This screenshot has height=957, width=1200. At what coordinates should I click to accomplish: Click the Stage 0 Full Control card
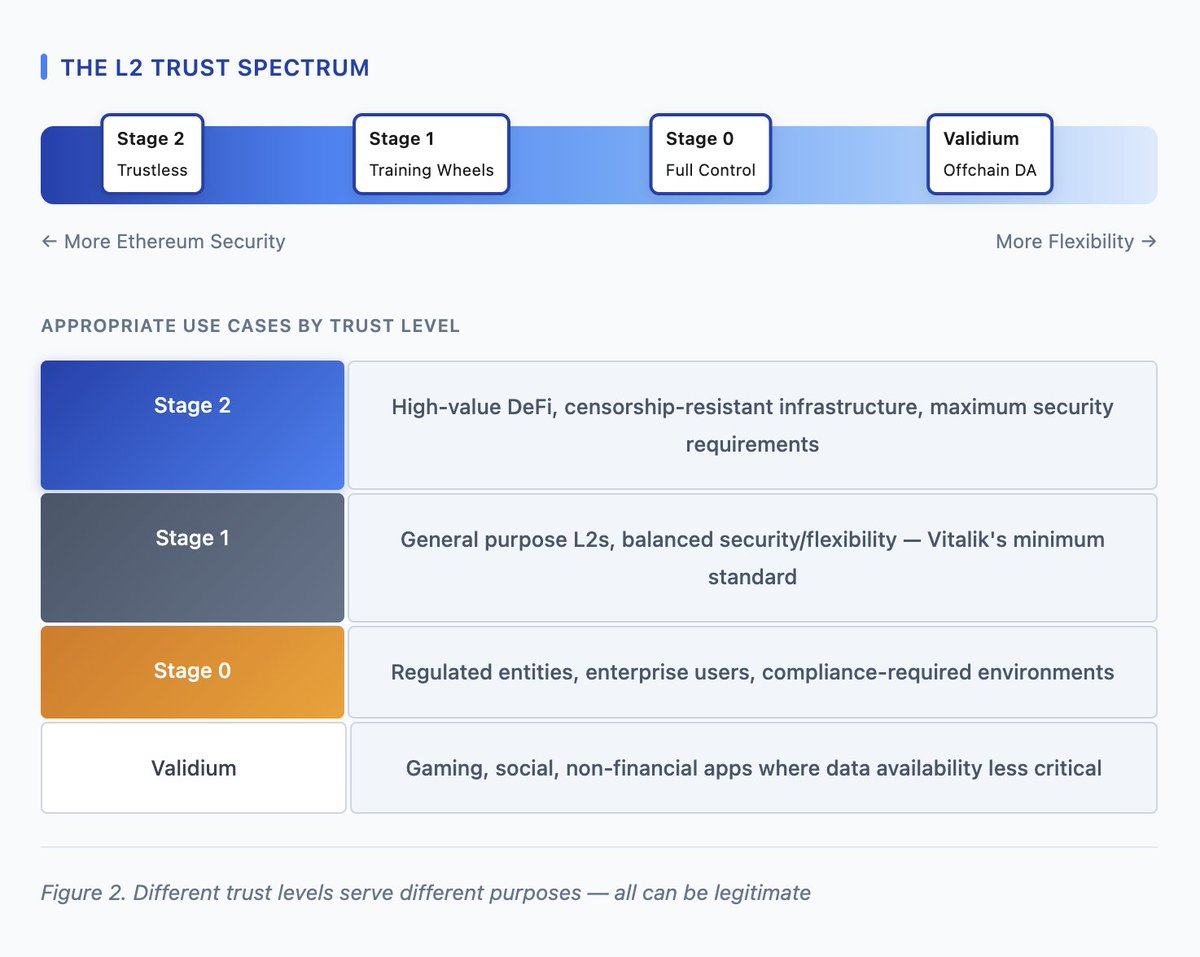pyautogui.click(x=710, y=154)
